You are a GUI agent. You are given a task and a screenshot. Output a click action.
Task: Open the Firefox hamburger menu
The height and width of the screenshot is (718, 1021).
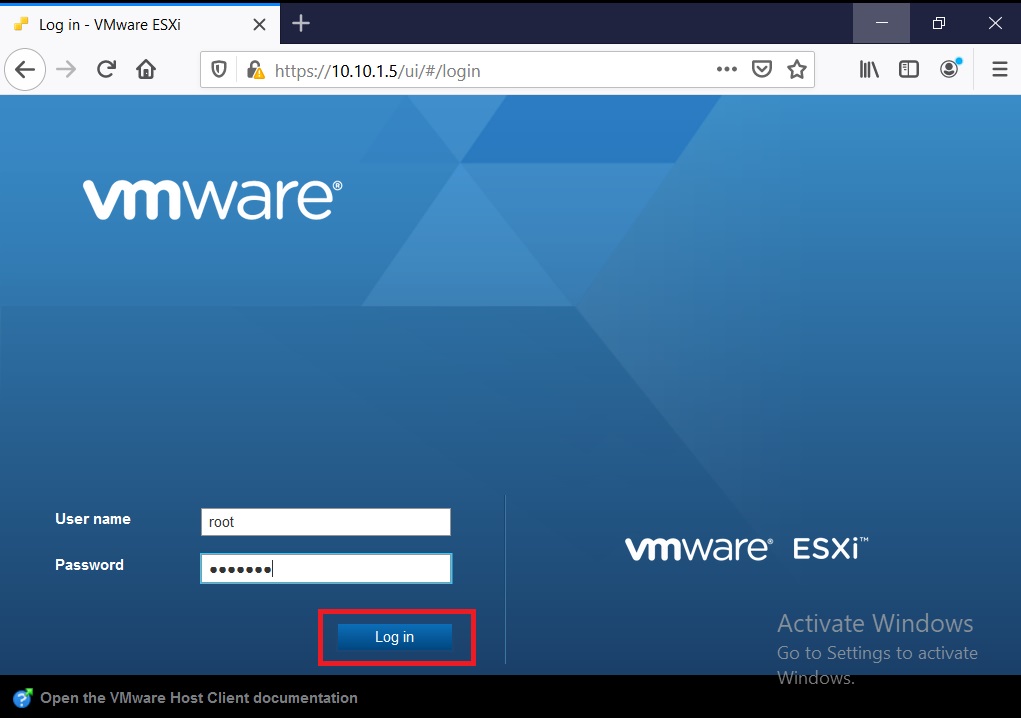(1000, 69)
